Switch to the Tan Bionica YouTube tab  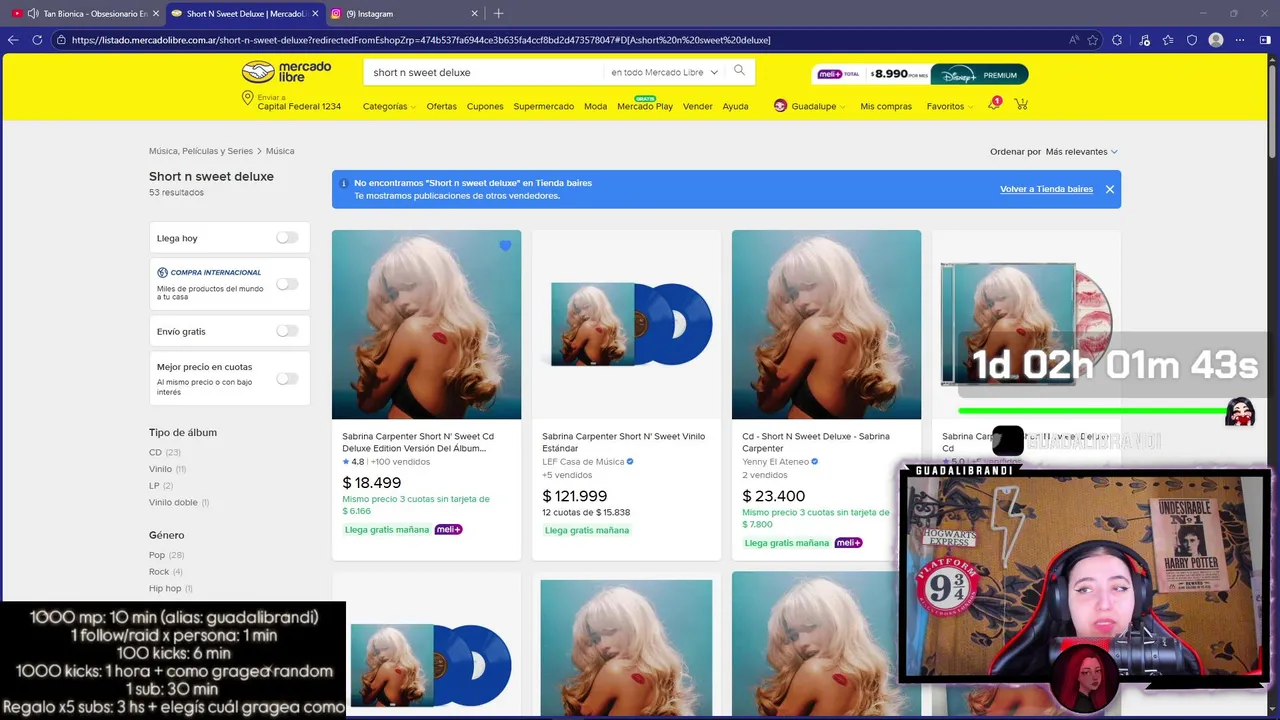(84, 14)
